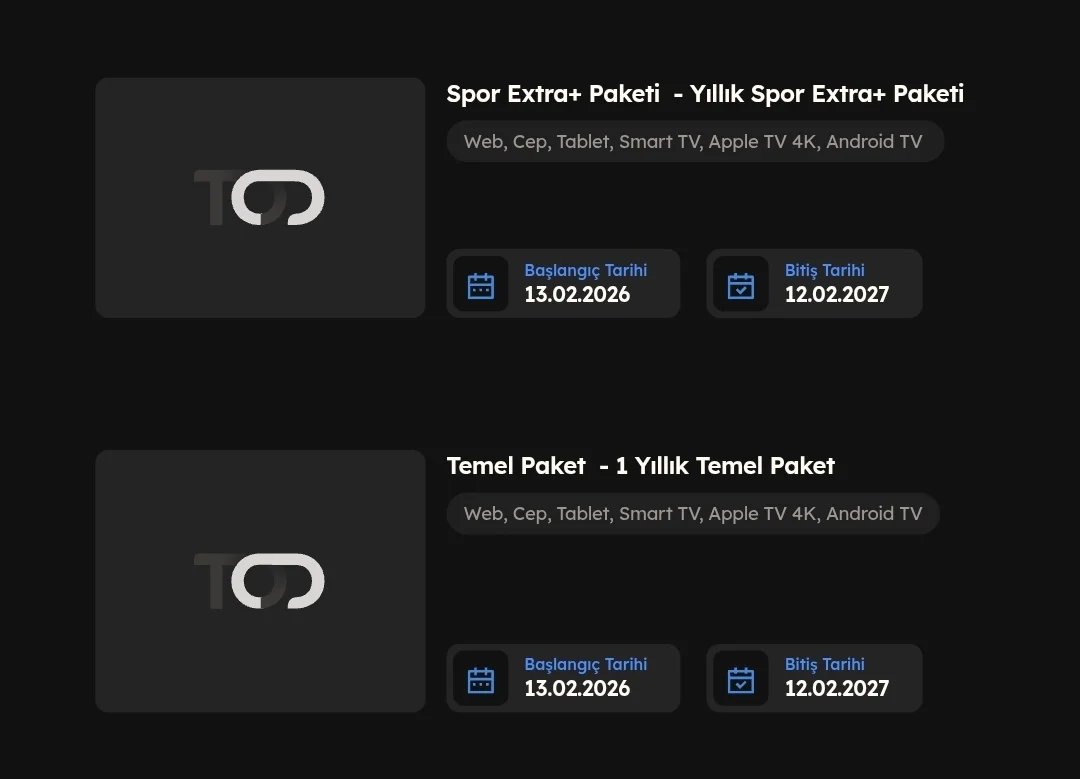Click the Spor Extra+ end date calendar-check icon
This screenshot has width=1080, height=779.
pos(741,285)
